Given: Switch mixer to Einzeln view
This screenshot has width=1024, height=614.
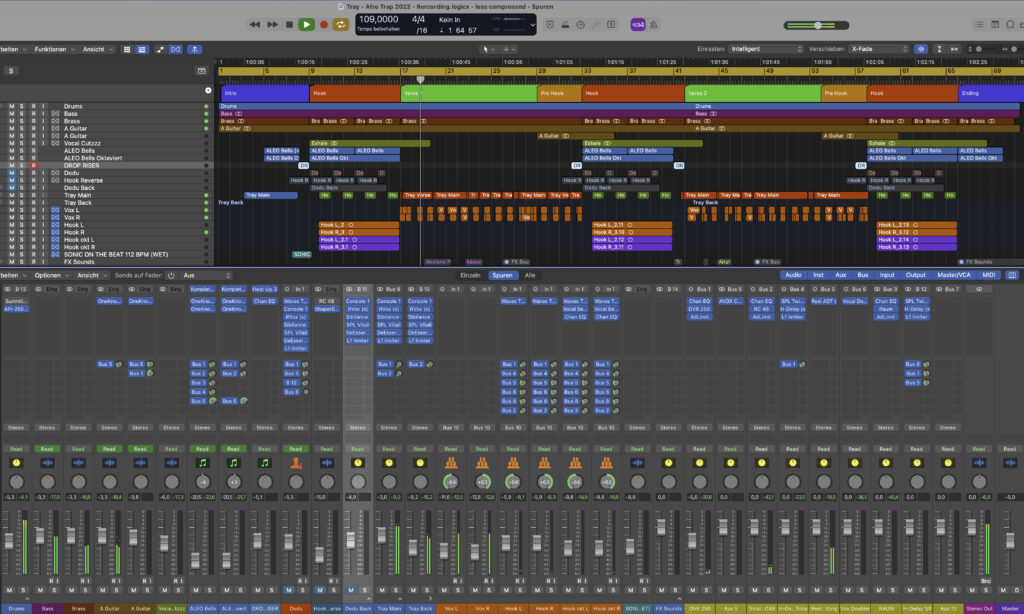Looking at the screenshot, I should (470, 276).
